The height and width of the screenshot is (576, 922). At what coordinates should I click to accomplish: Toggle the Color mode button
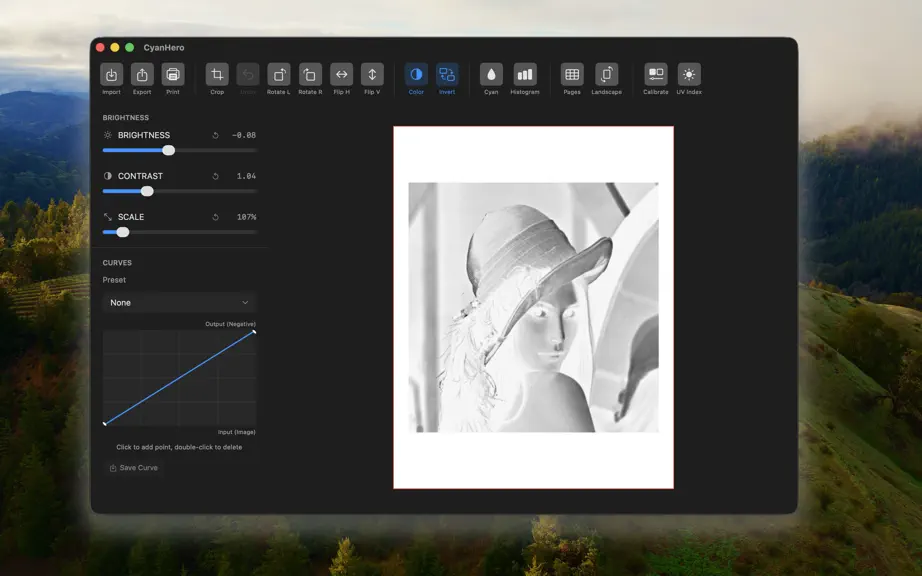[416, 75]
